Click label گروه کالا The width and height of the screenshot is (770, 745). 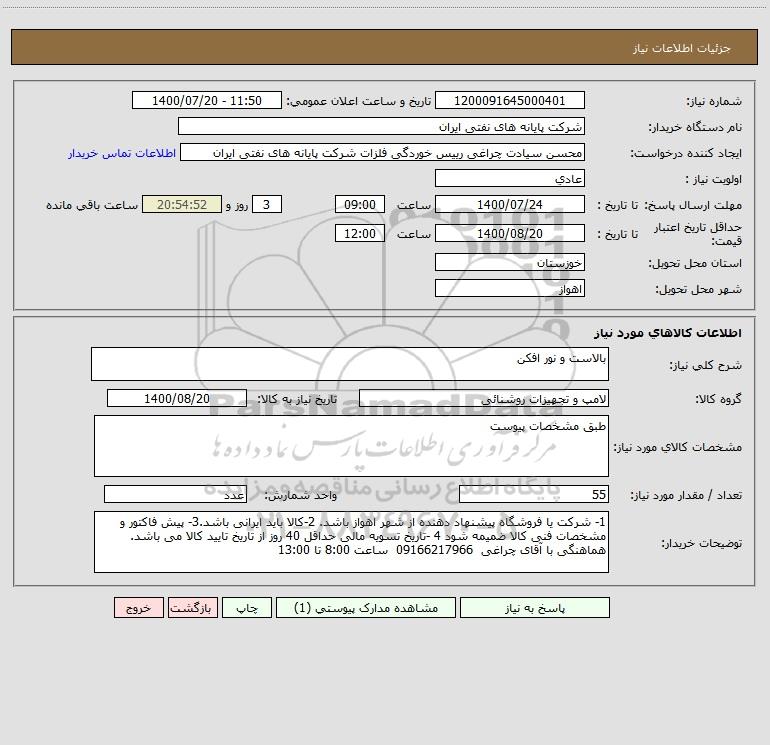point(718,399)
